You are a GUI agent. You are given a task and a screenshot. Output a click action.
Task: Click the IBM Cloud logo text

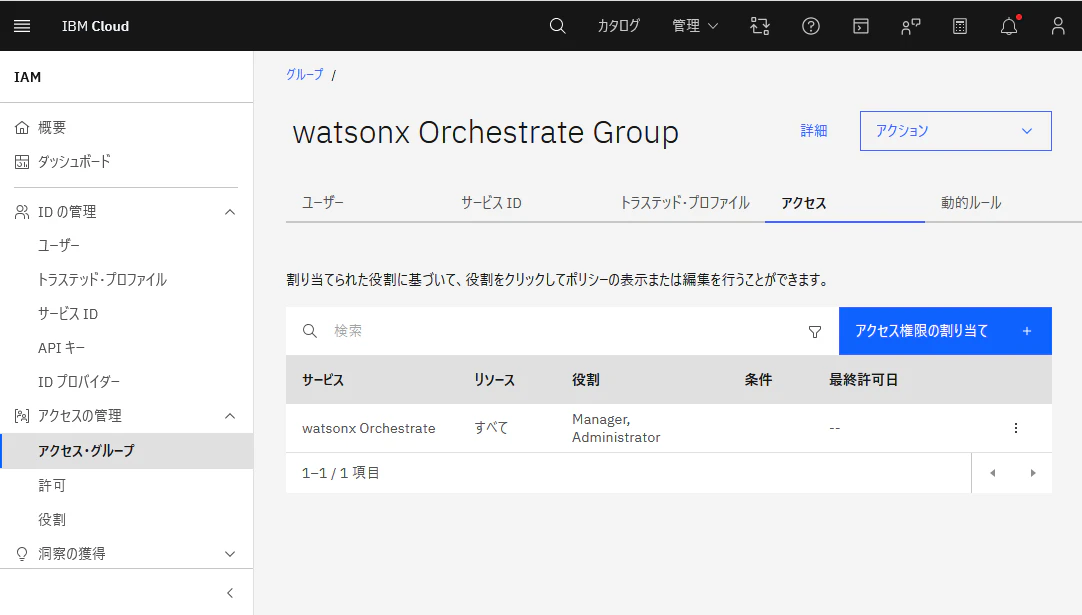click(x=95, y=26)
